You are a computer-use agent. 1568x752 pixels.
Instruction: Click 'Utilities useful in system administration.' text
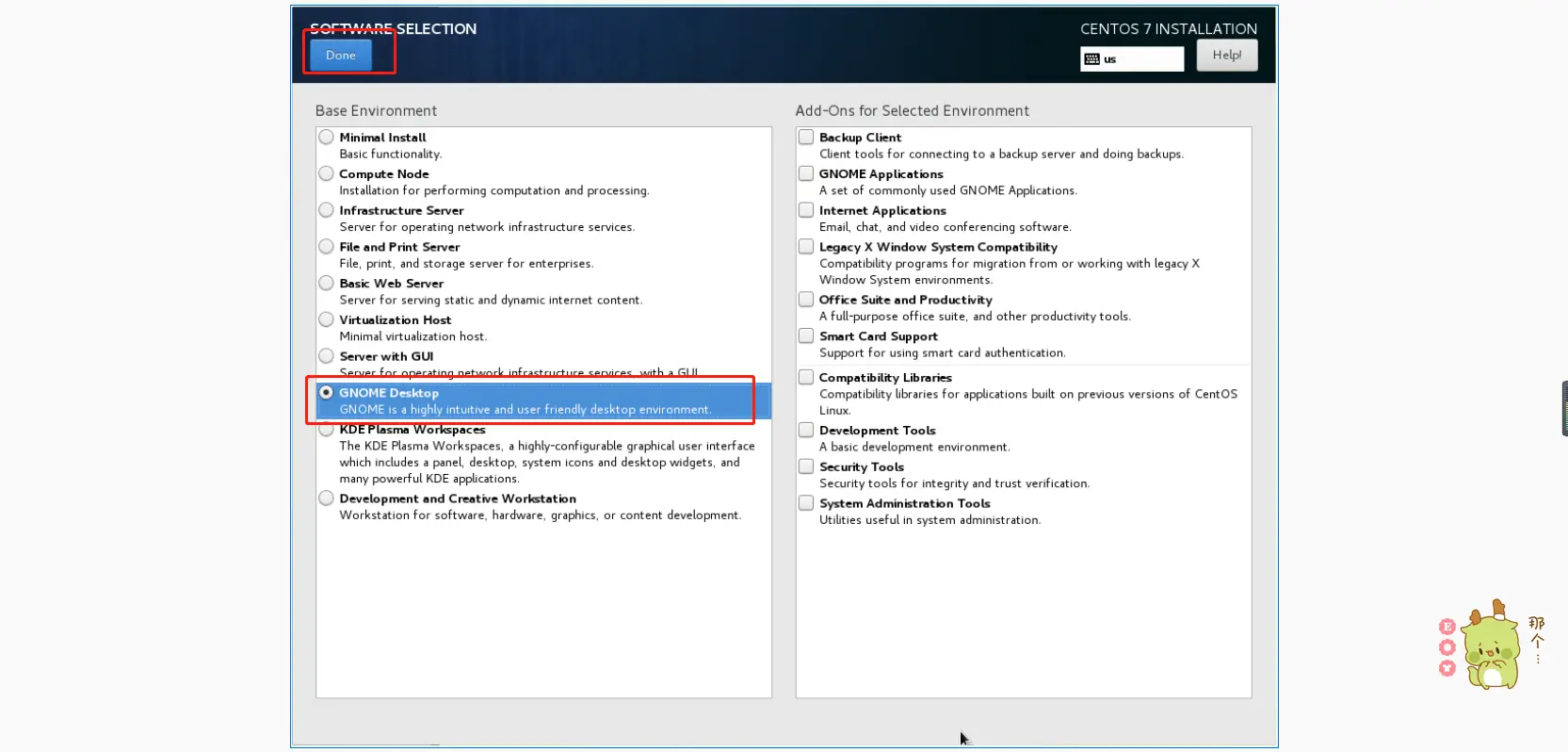pyautogui.click(x=930, y=520)
